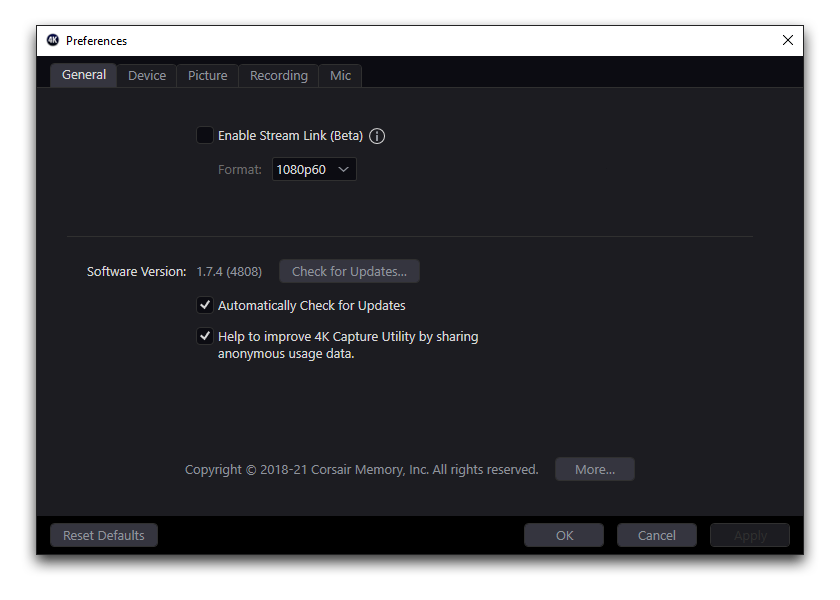
Task: Enable Stream Link (Beta)
Action: [x=205, y=135]
